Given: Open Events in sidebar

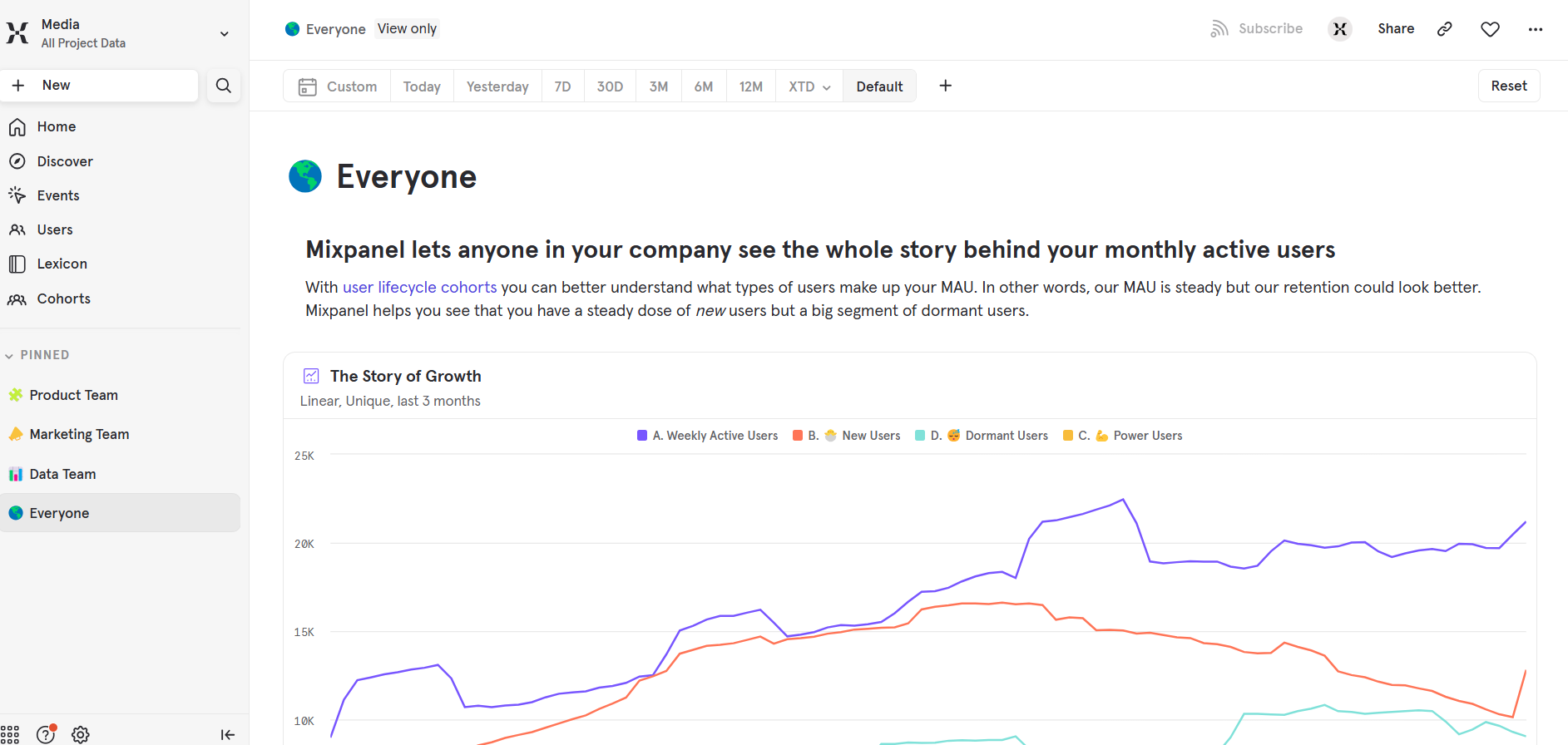Looking at the screenshot, I should click(x=58, y=195).
